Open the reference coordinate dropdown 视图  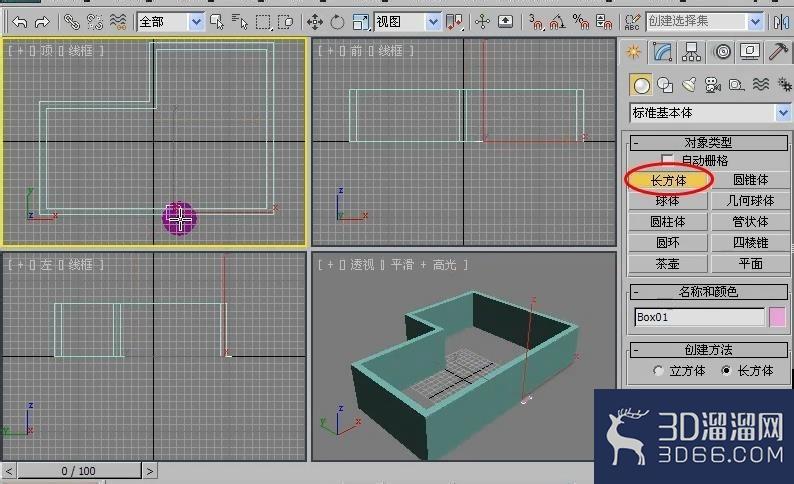click(407, 22)
